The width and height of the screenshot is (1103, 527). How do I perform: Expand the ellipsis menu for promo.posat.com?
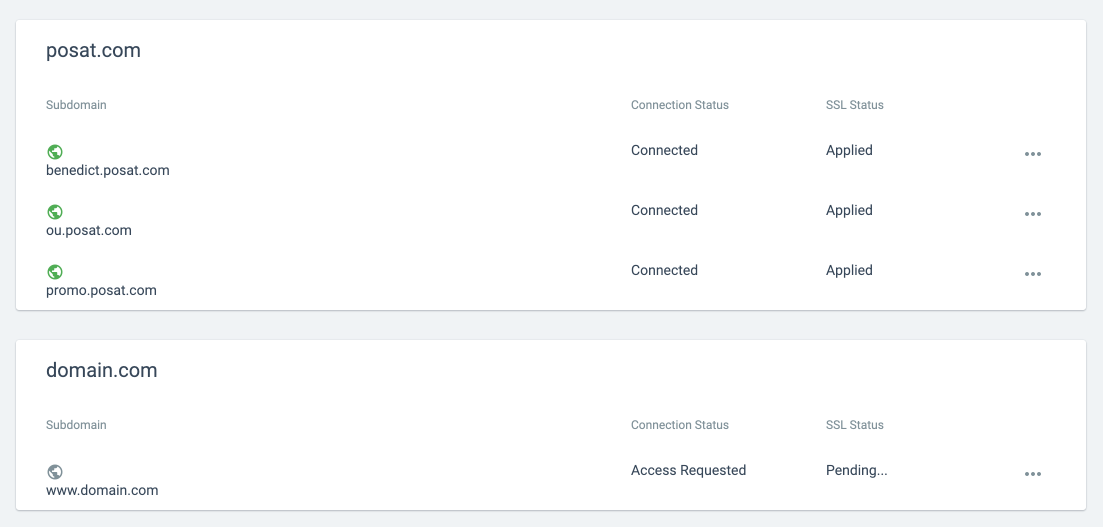tap(1033, 274)
